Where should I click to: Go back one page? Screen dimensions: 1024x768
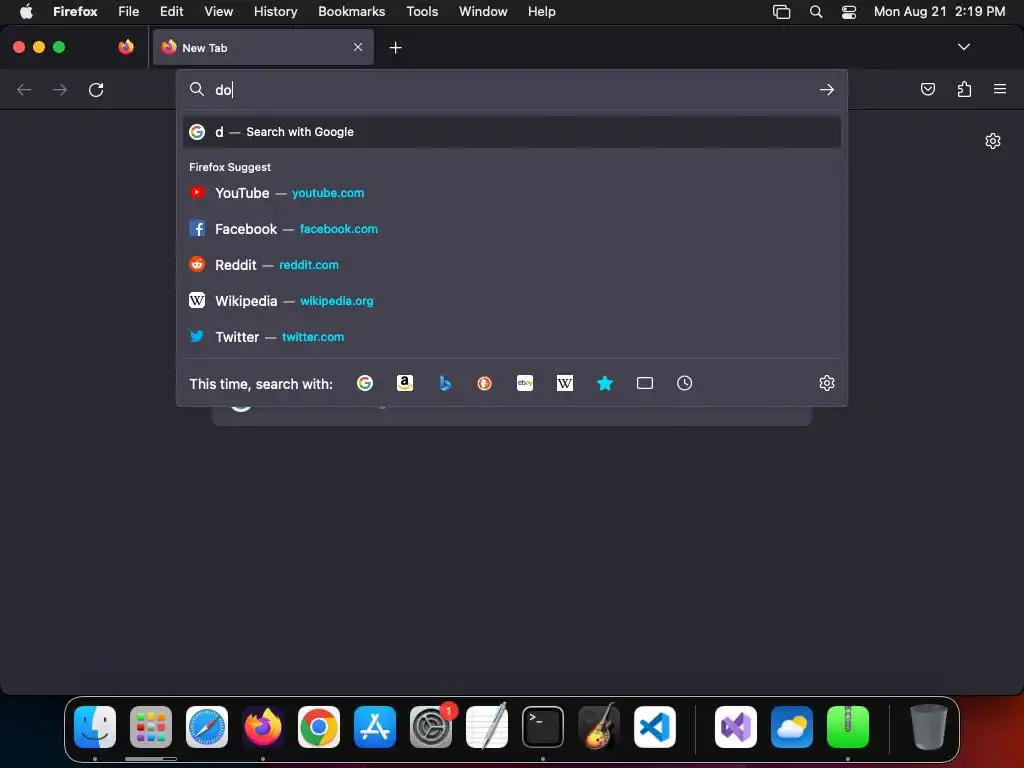pos(24,89)
